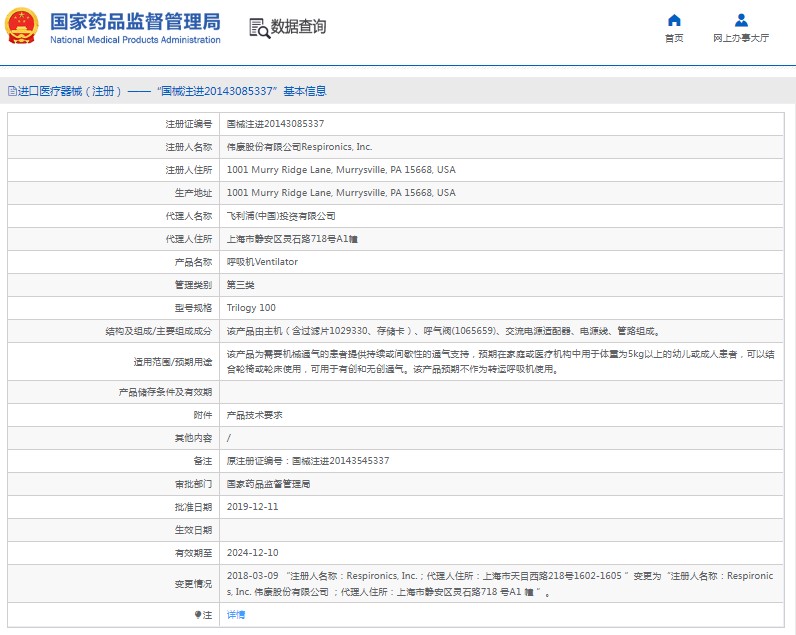Select 飞利浦(中国)投资有限公司 cell

[281, 216]
